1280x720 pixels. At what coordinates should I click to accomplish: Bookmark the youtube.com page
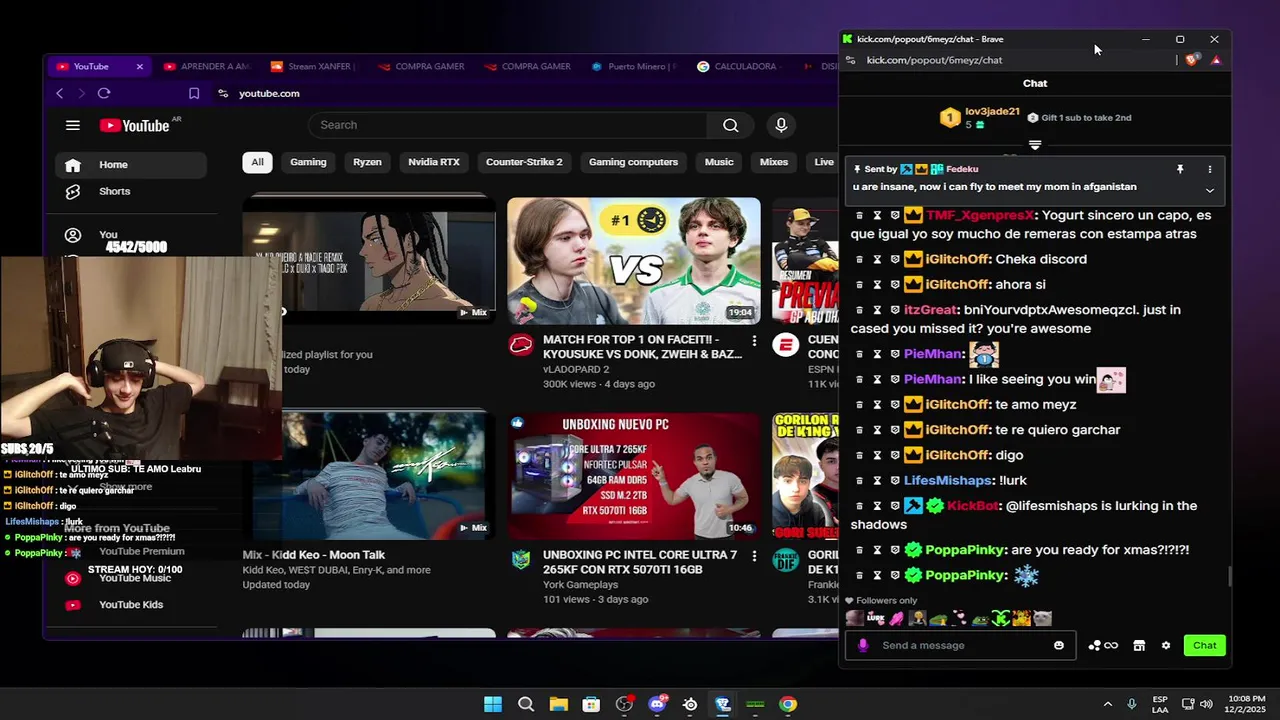[194, 93]
